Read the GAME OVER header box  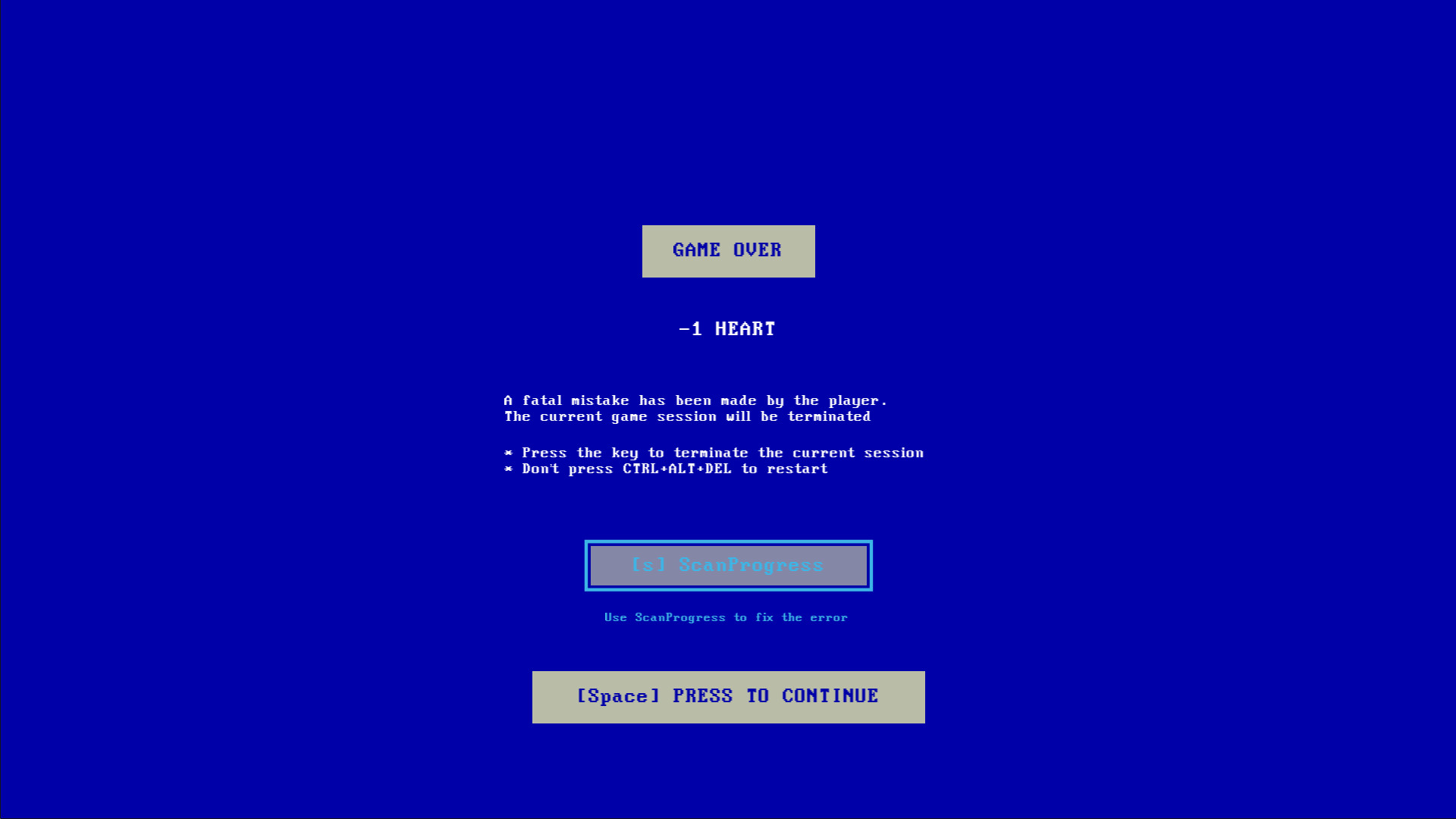point(728,251)
